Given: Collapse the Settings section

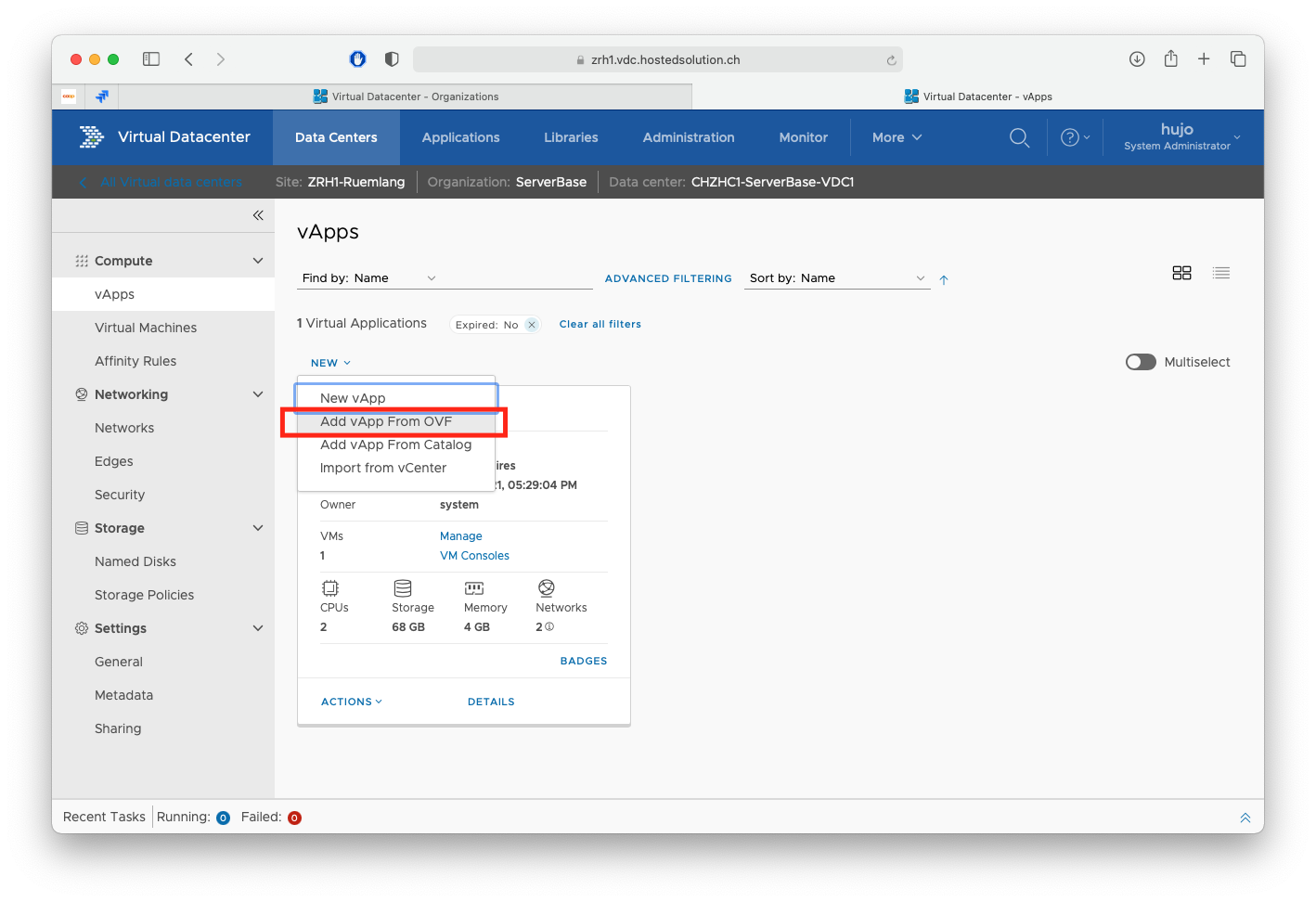Looking at the screenshot, I should coord(258,628).
